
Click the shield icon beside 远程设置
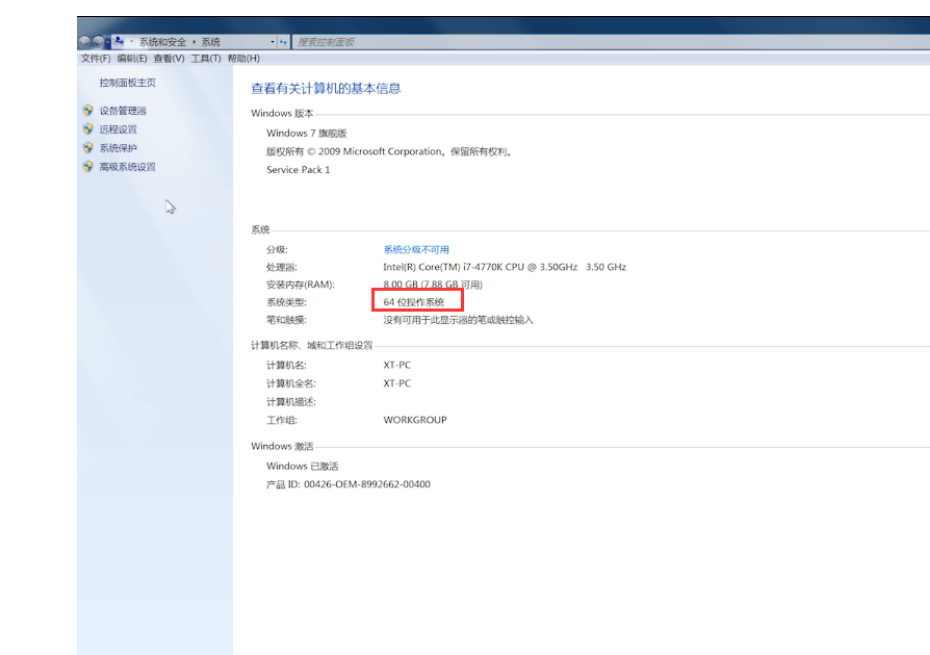[88, 129]
